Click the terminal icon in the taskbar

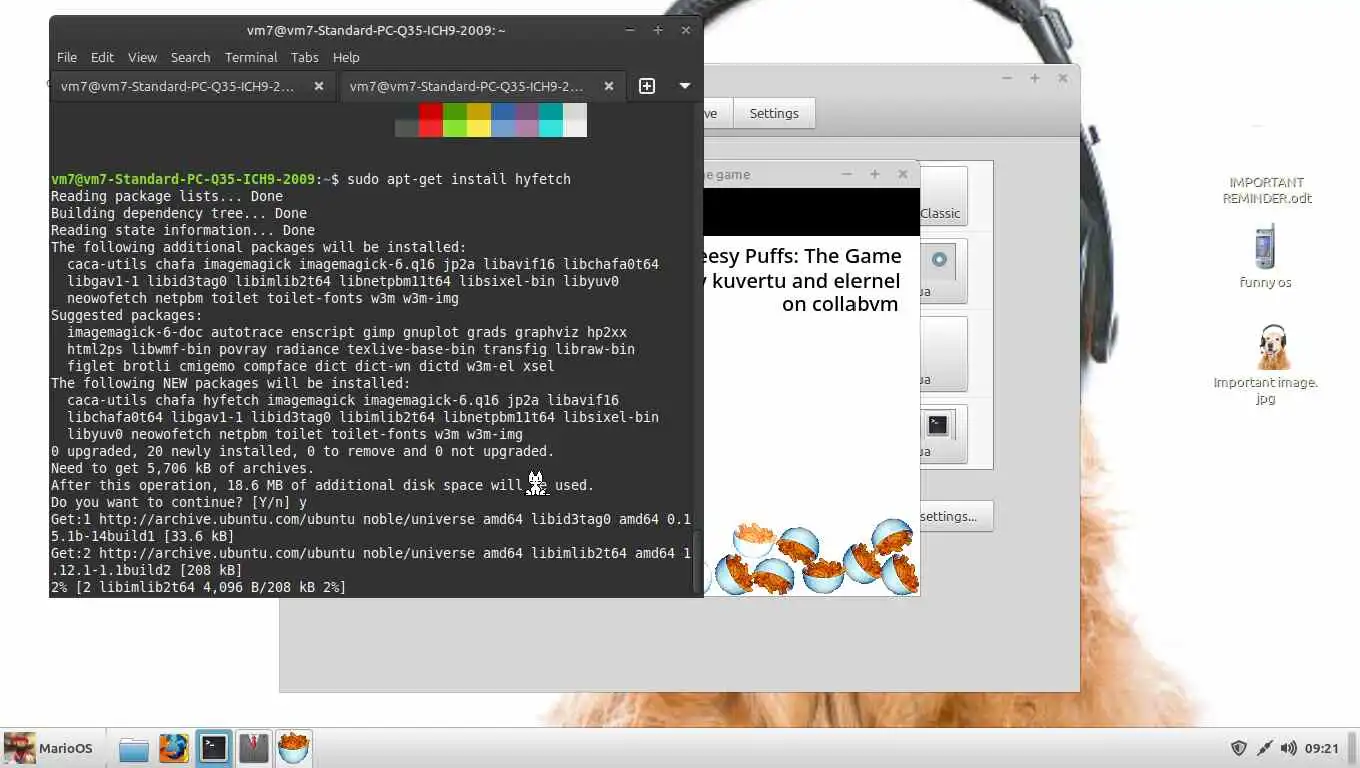pos(213,748)
